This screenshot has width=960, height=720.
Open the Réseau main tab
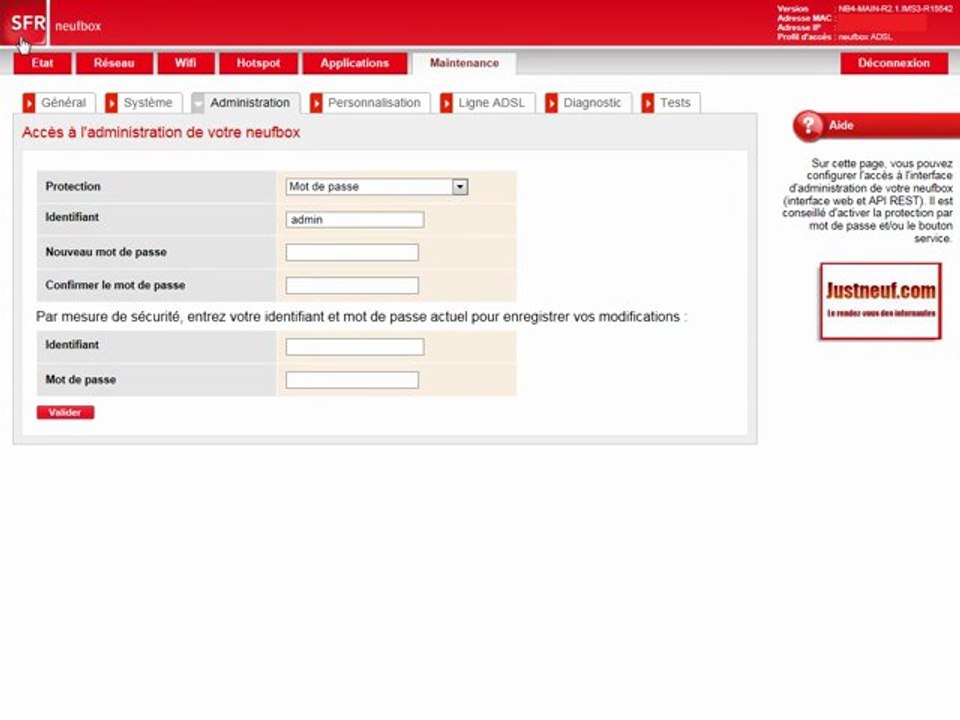point(114,63)
